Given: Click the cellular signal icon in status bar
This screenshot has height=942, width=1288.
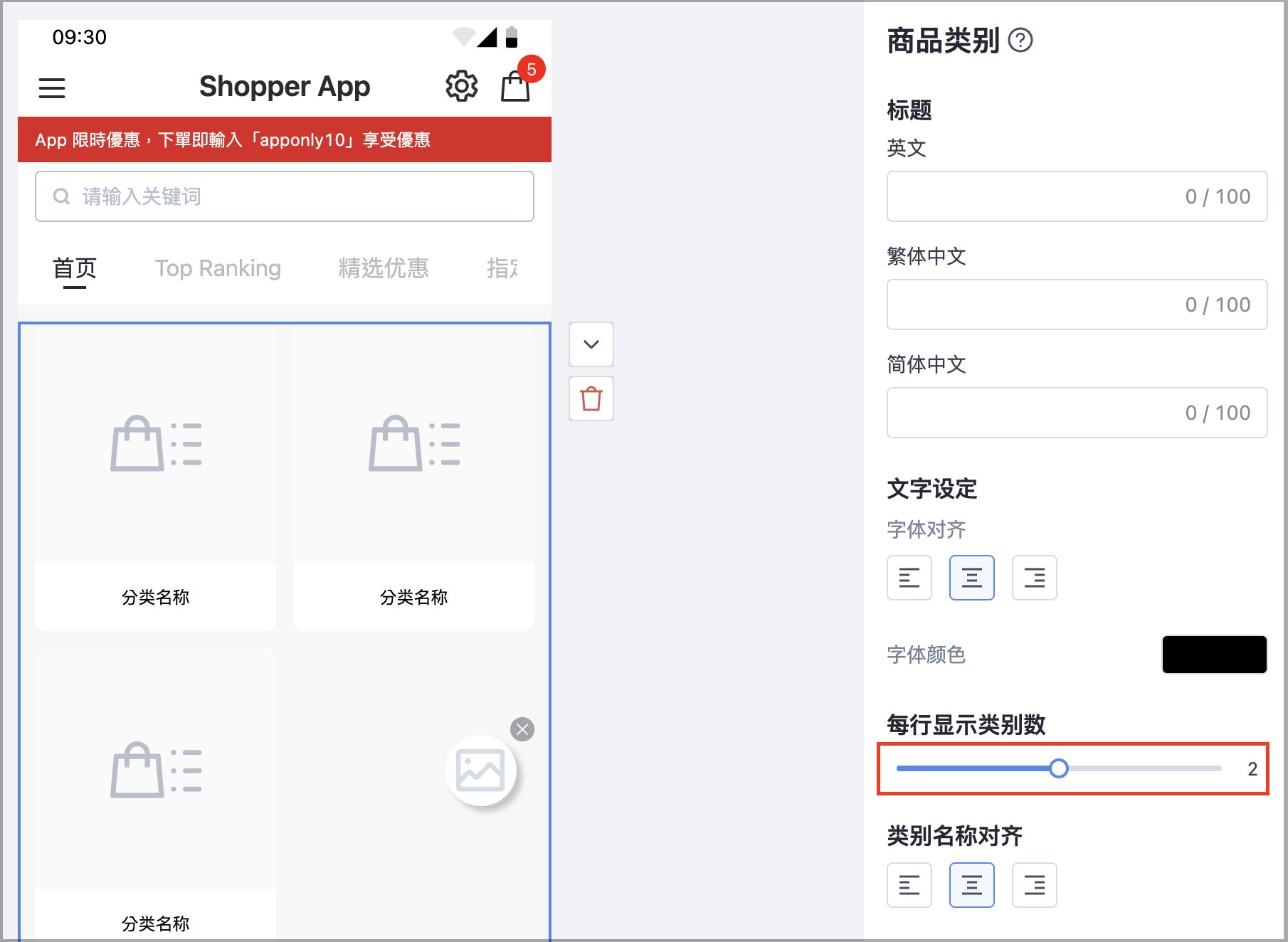Looking at the screenshot, I should tap(487, 37).
